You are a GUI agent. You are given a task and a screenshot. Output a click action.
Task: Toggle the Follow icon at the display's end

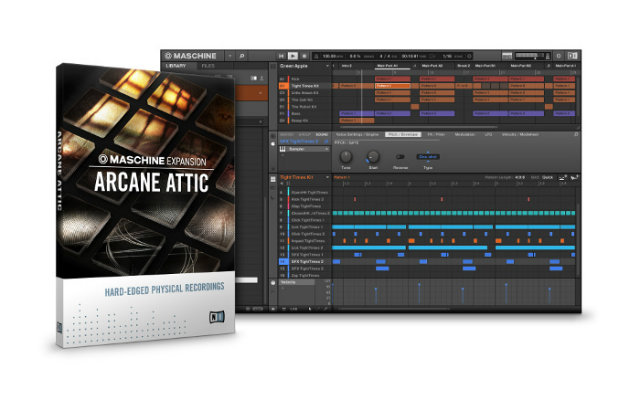point(469,56)
